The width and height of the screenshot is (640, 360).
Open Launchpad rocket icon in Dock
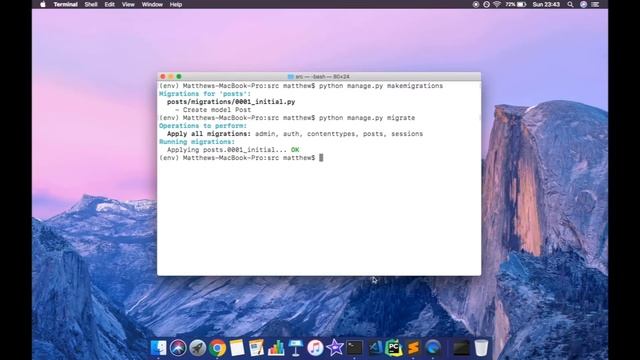(x=198, y=348)
